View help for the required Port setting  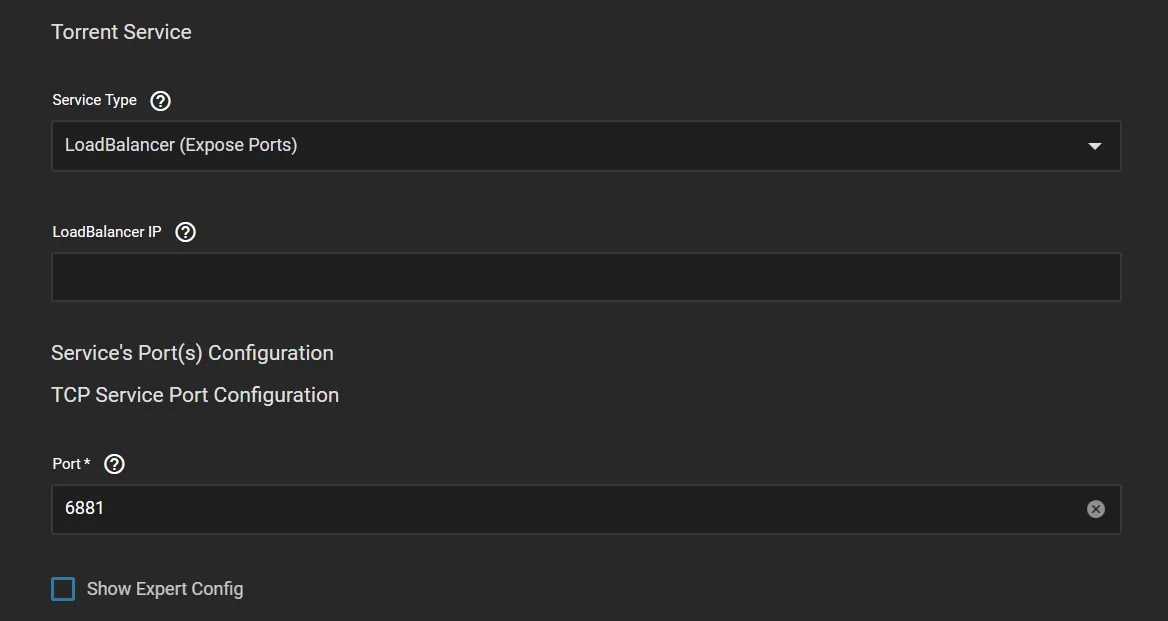pyautogui.click(x=114, y=463)
